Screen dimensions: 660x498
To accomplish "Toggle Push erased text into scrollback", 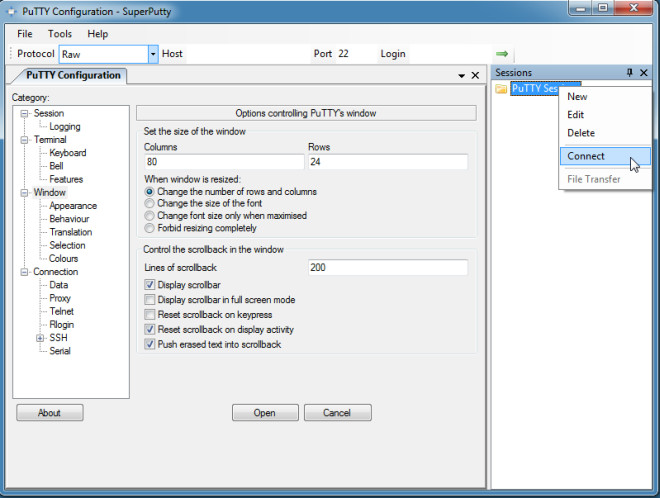I will pyautogui.click(x=149, y=344).
